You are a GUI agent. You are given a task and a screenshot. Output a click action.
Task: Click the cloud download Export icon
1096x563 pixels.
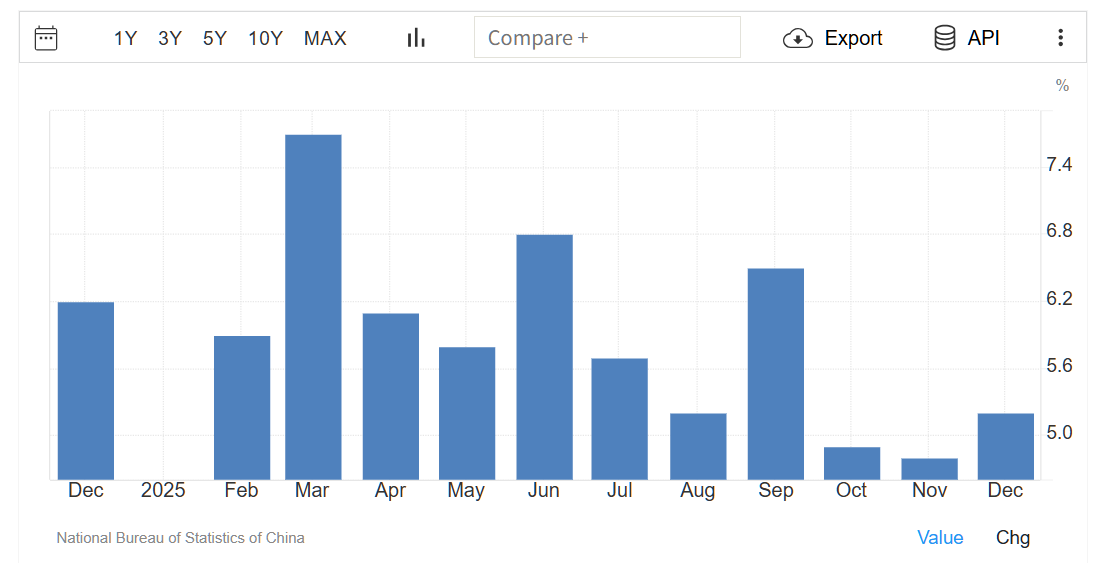797,38
